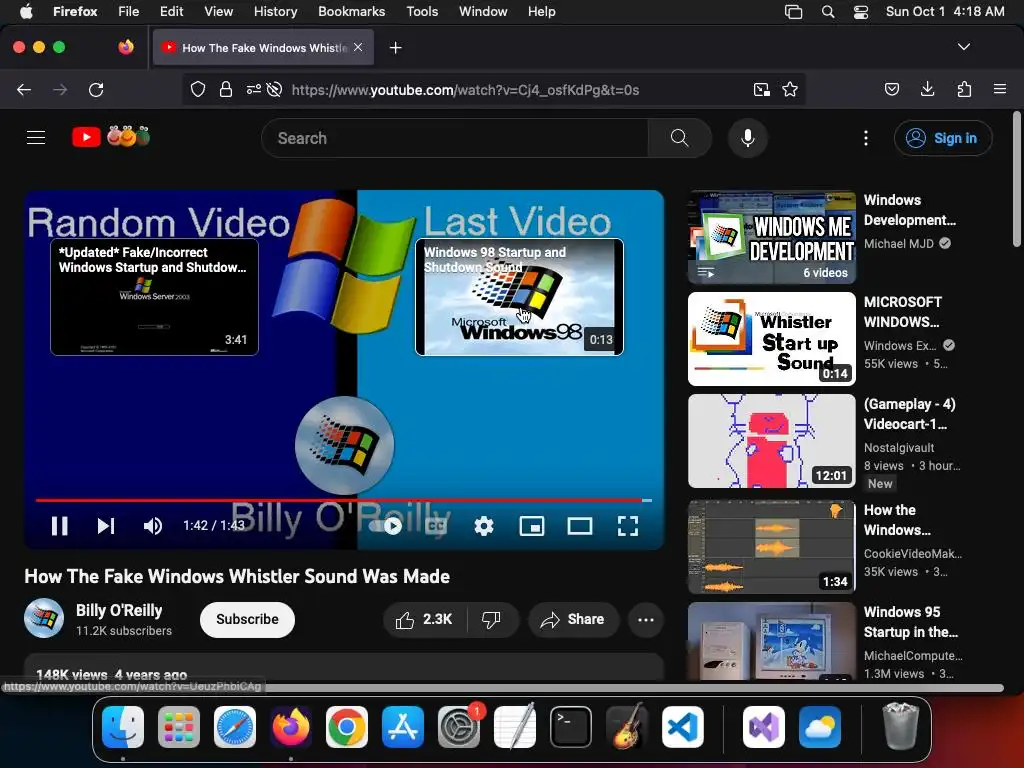The image size is (1024, 768).
Task: Open macOS Control Center icon
Action: (861, 11)
